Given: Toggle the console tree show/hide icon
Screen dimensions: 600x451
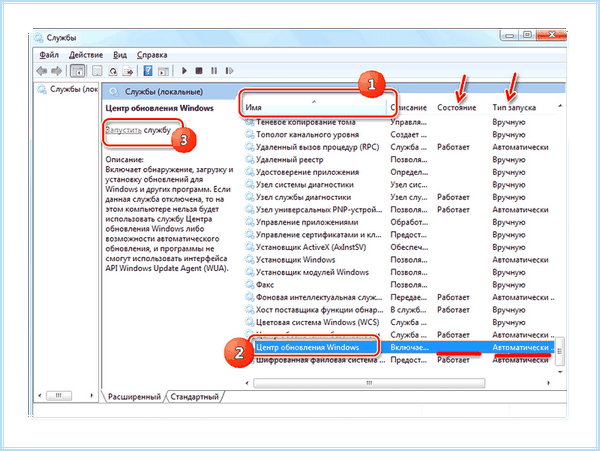Looking at the screenshot, I should pyautogui.click(x=78, y=71).
